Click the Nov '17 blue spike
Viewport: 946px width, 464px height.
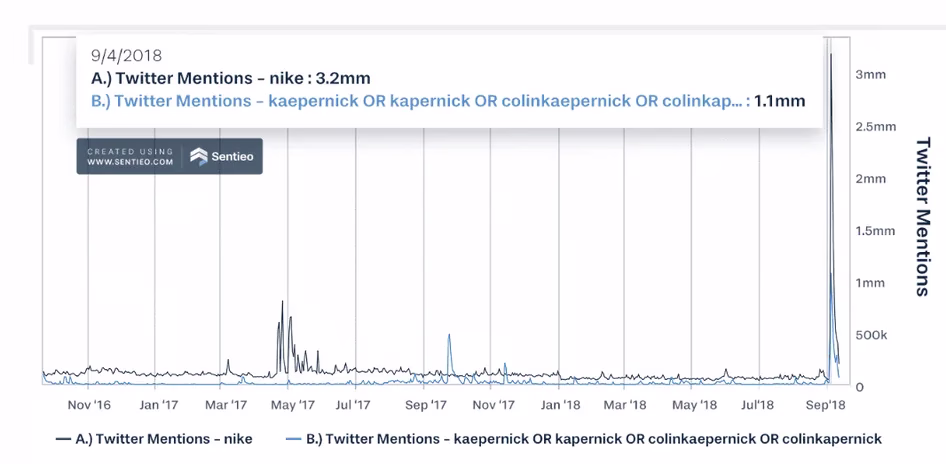point(504,364)
